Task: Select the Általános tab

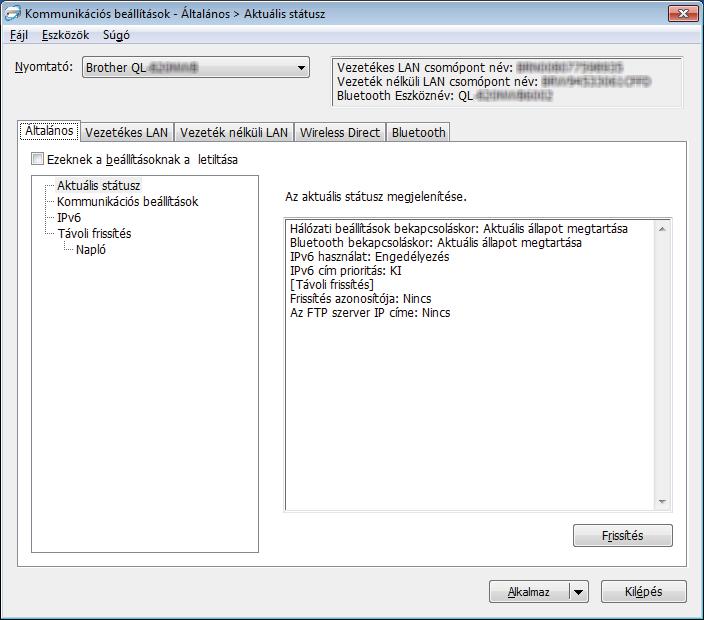Action: [x=49, y=131]
